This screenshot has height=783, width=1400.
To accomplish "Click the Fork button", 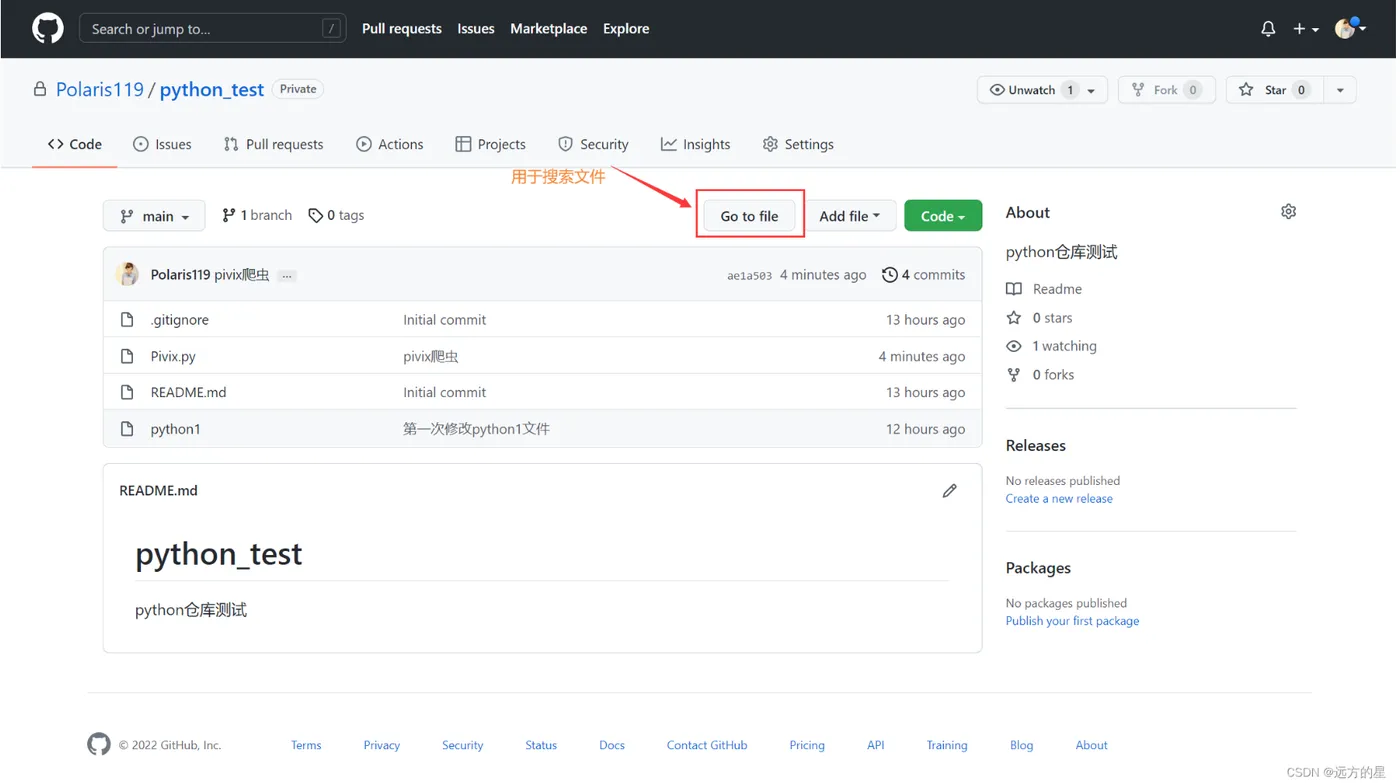I will pyautogui.click(x=1168, y=90).
